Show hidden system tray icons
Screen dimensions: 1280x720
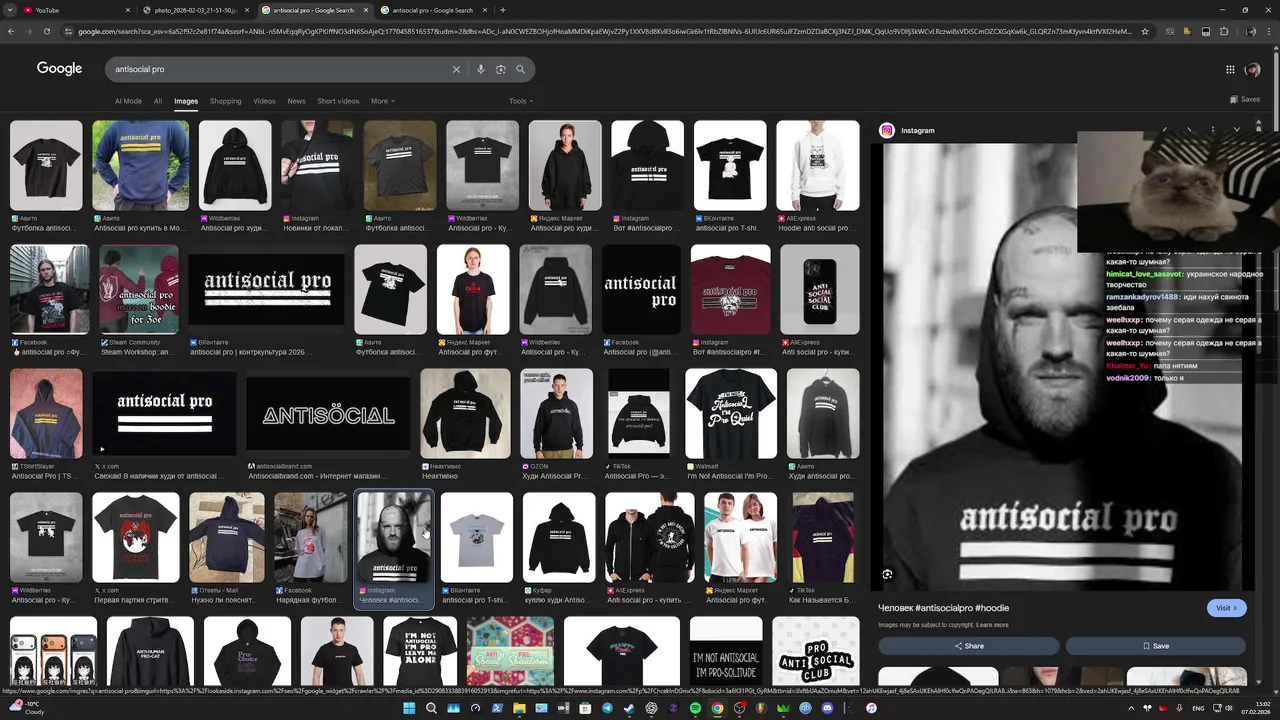tap(1132, 708)
